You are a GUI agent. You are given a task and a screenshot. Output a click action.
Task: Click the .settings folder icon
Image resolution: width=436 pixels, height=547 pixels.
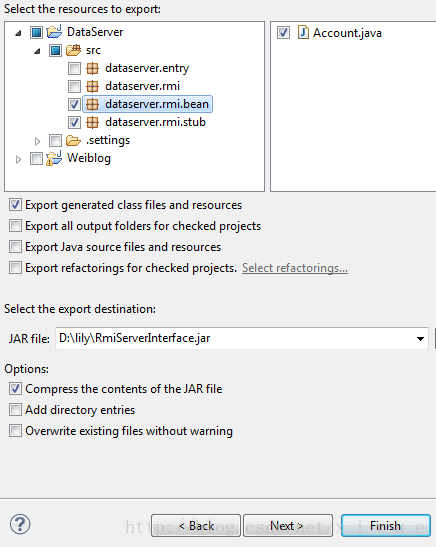[x=73, y=140]
